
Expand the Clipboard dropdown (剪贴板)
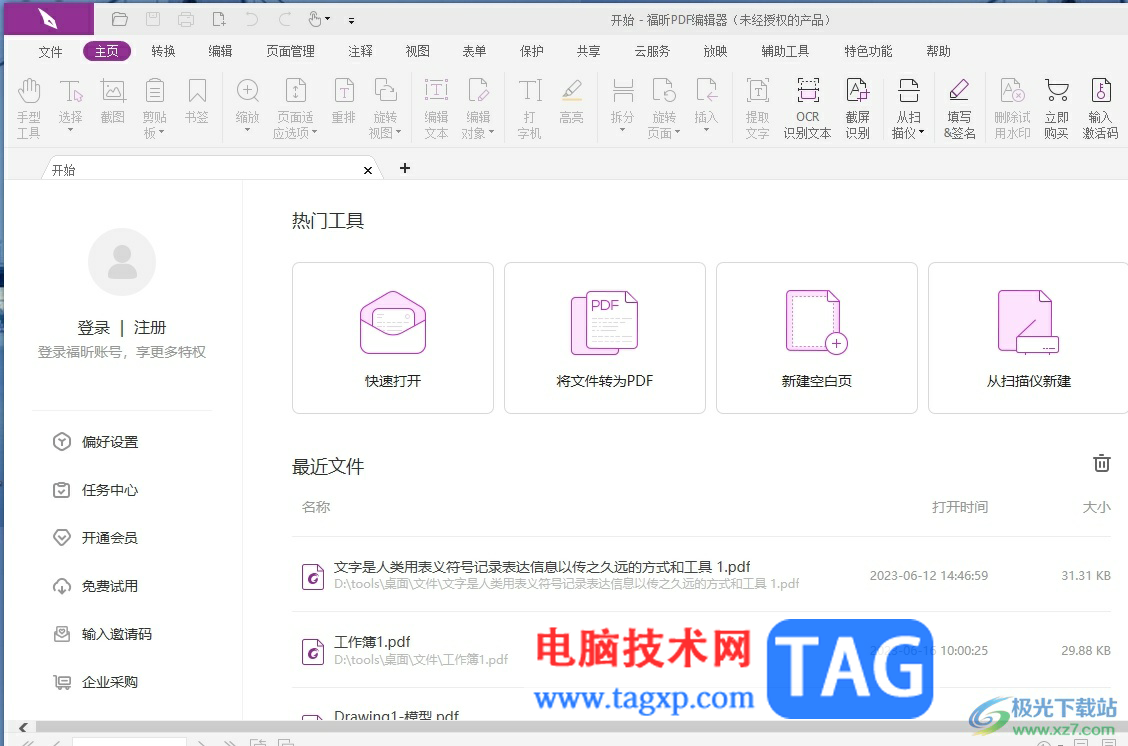pos(162,132)
